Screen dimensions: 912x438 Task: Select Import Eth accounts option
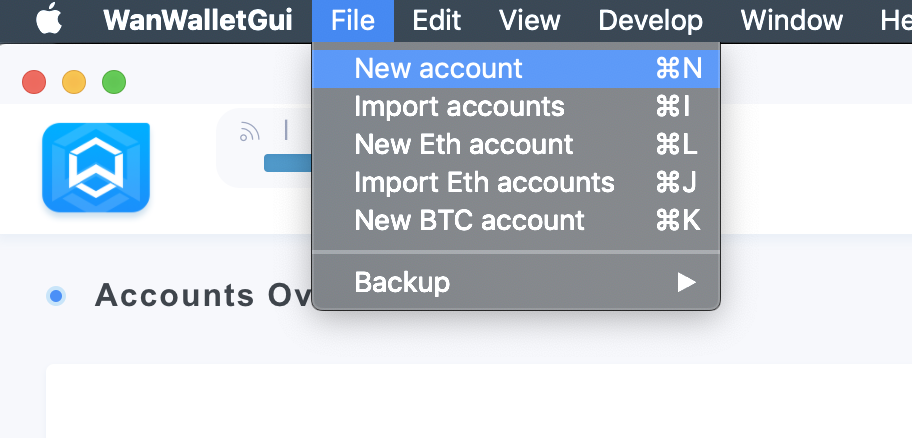(516, 182)
